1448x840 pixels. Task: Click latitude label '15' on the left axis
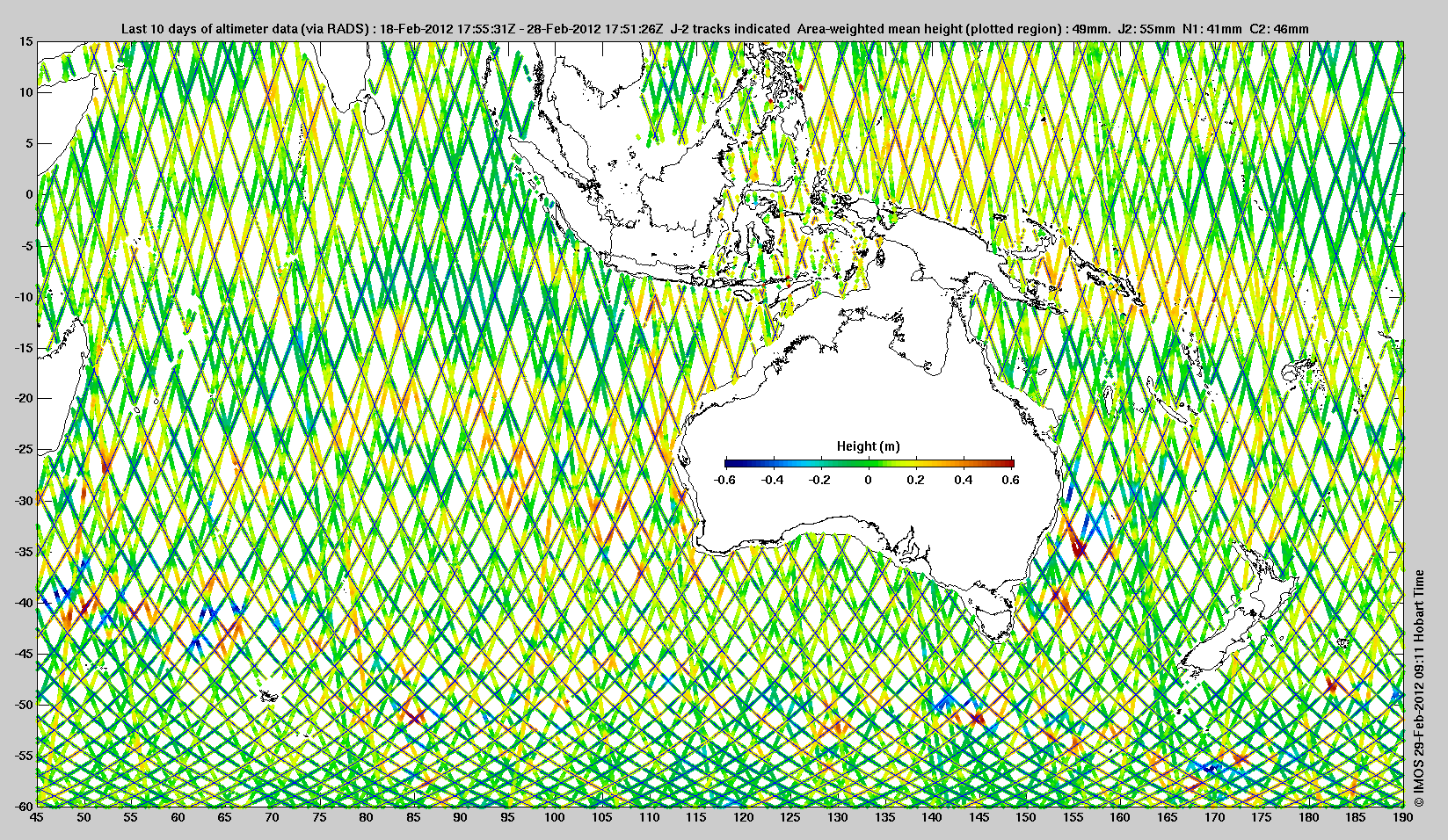click(25, 42)
